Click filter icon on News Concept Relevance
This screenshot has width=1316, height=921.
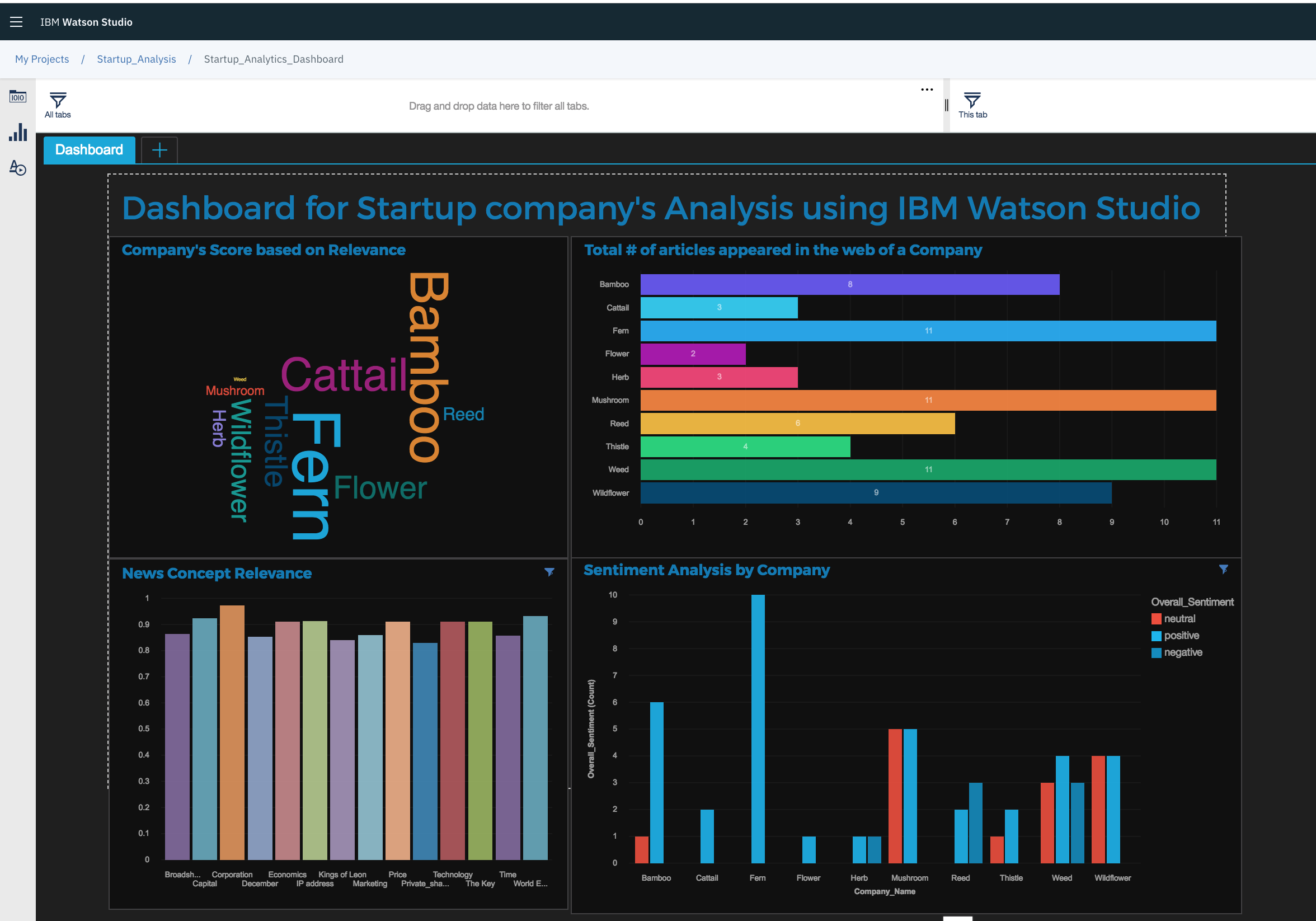(549, 572)
